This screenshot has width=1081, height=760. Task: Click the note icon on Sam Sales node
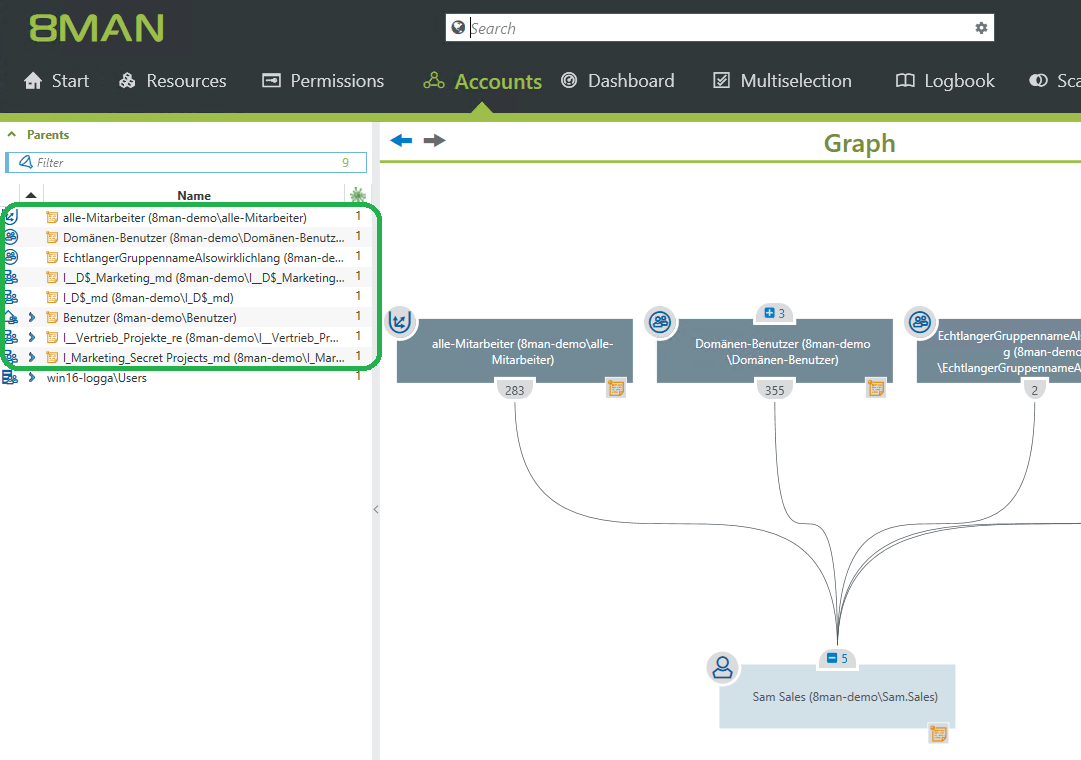(x=938, y=734)
